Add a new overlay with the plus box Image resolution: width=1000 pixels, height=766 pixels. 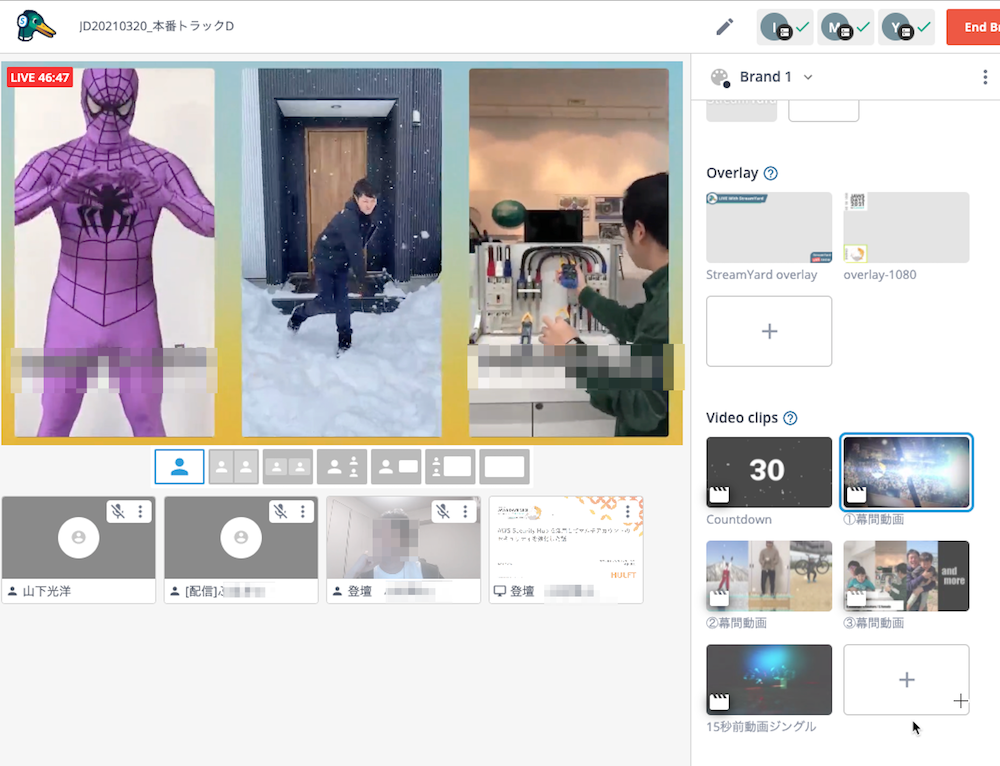coord(769,331)
